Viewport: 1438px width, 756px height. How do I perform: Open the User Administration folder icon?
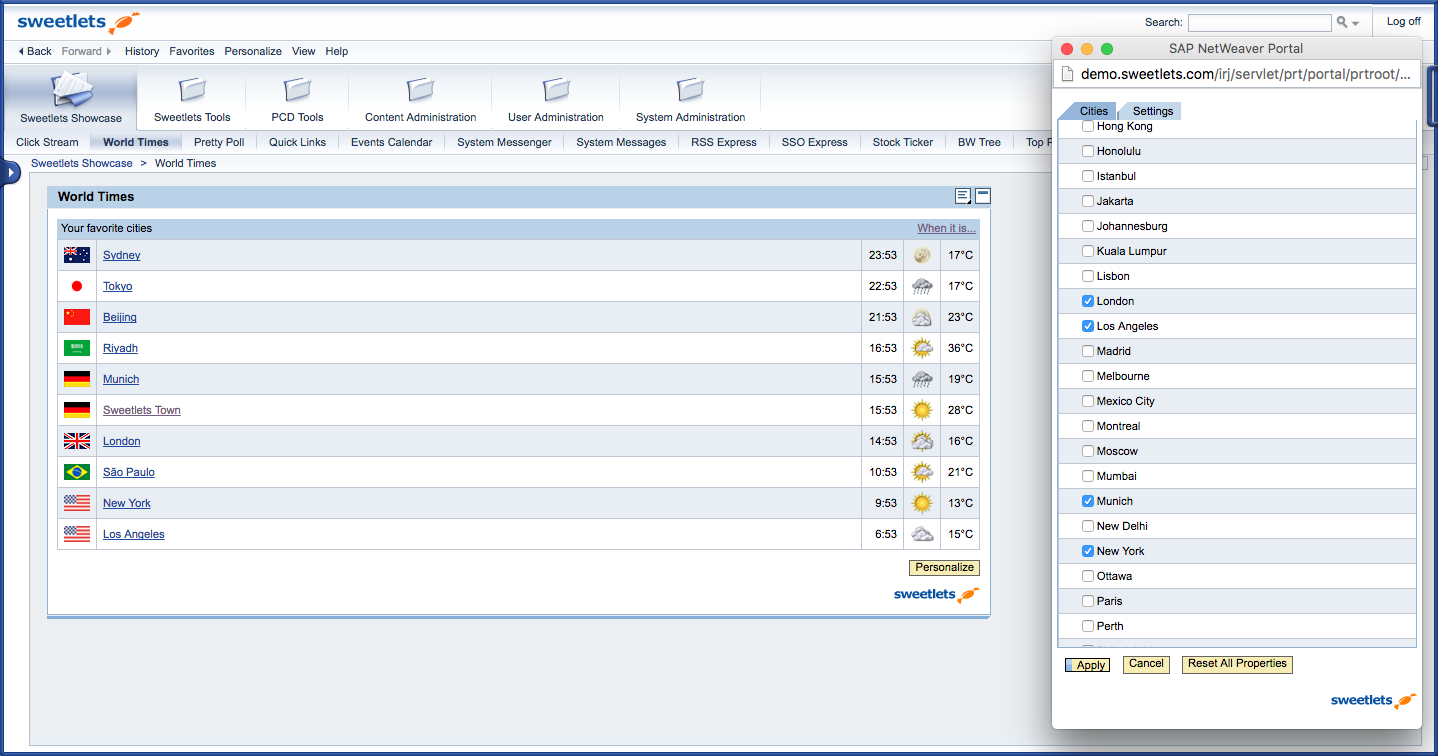point(556,90)
